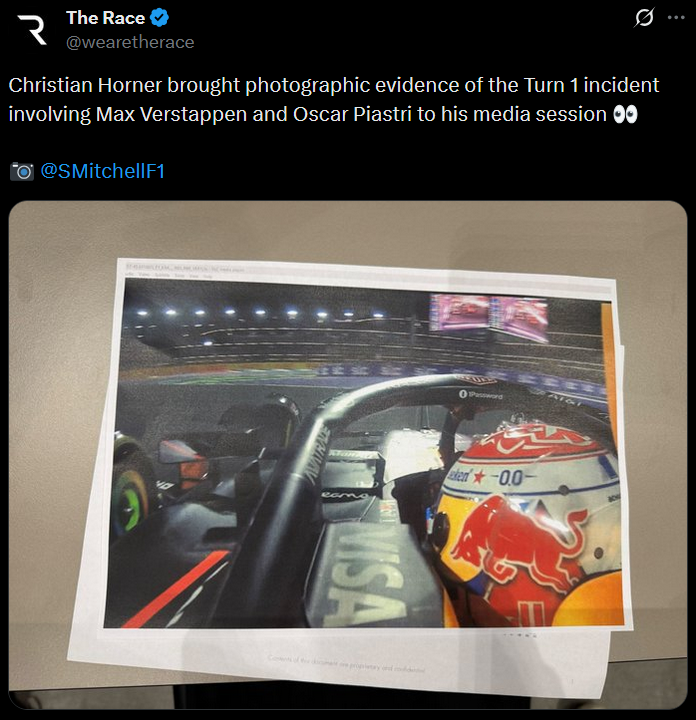Open the three-dot more options menu

676,18
